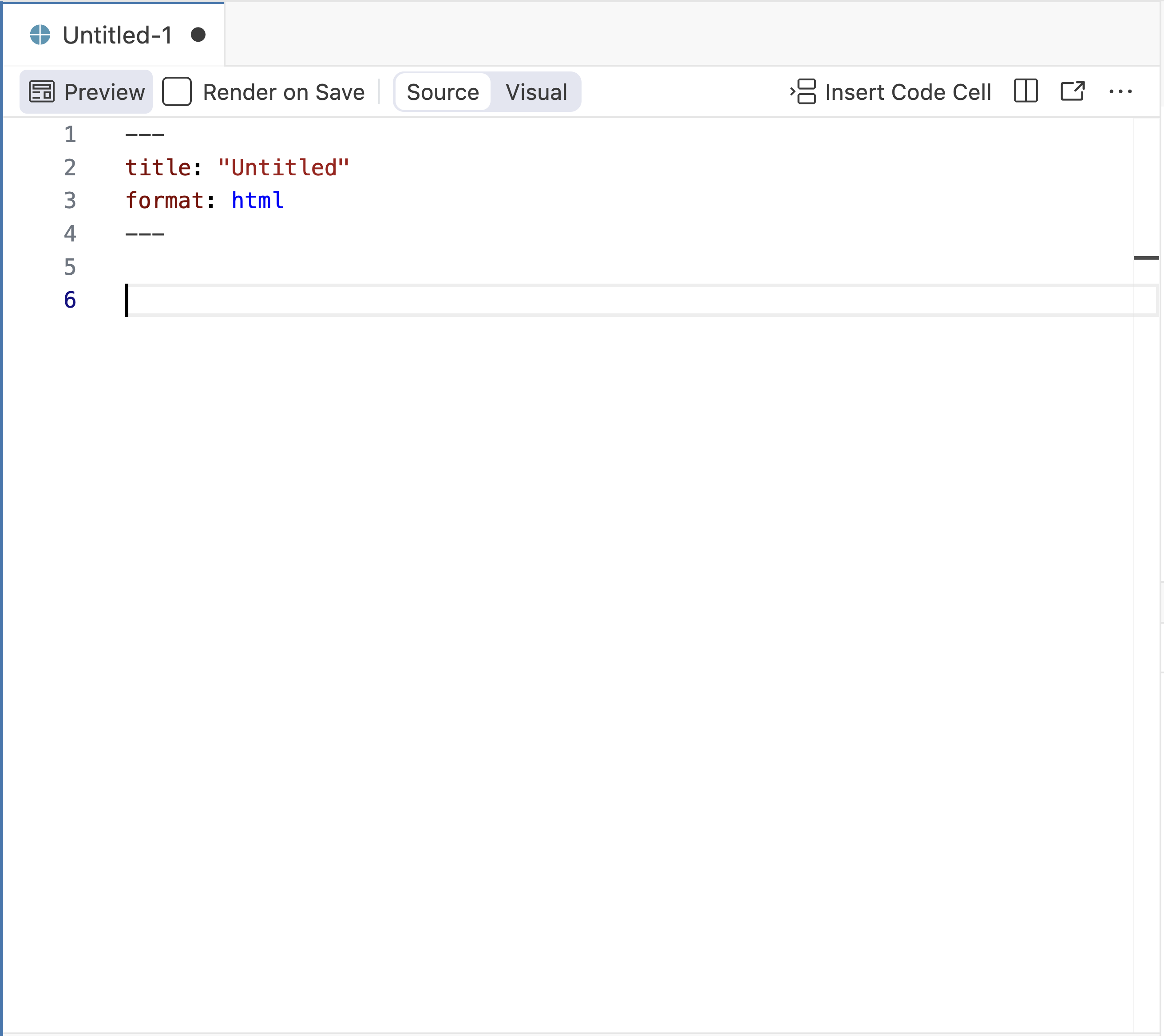Click the Insert Code Cell icon
Screen dimensions: 1164x1036
click(x=803, y=92)
